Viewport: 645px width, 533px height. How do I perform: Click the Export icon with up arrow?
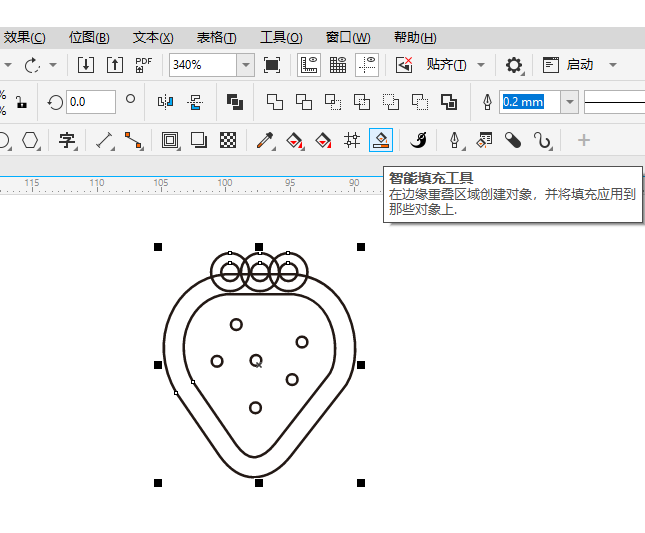115,65
